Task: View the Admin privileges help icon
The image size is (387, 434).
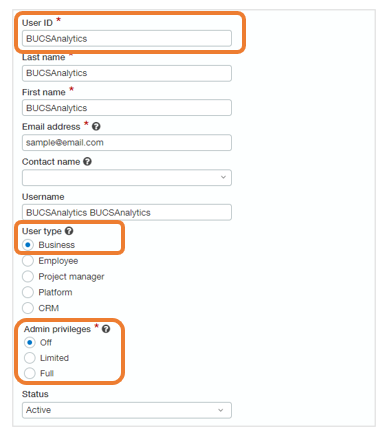Action: pos(106,329)
